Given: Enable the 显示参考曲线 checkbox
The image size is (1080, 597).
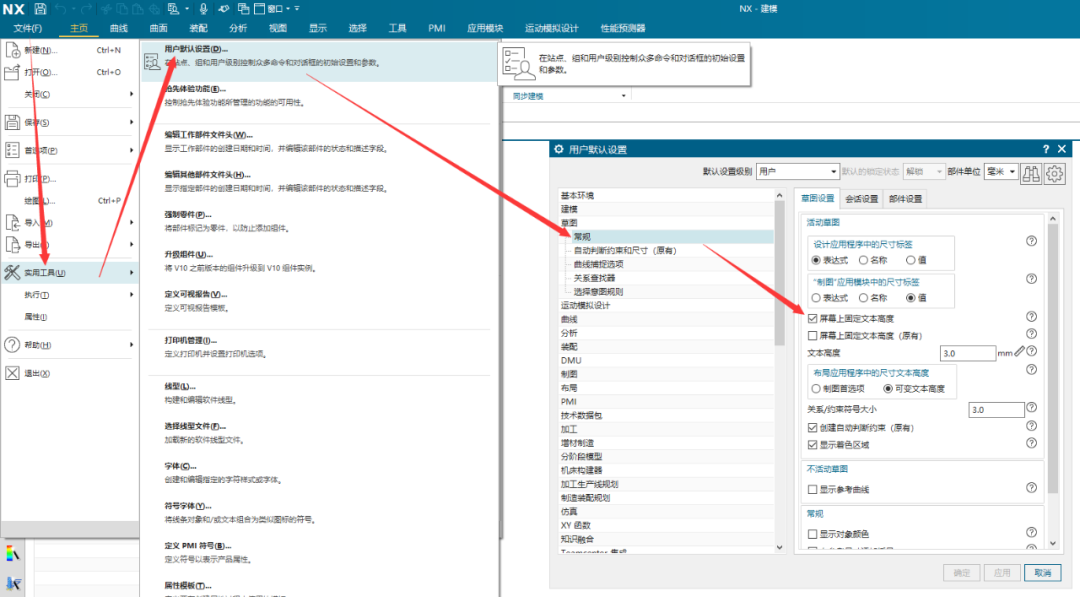Looking at the screenshot, I should pyautogui.click(x=812, y=490).
